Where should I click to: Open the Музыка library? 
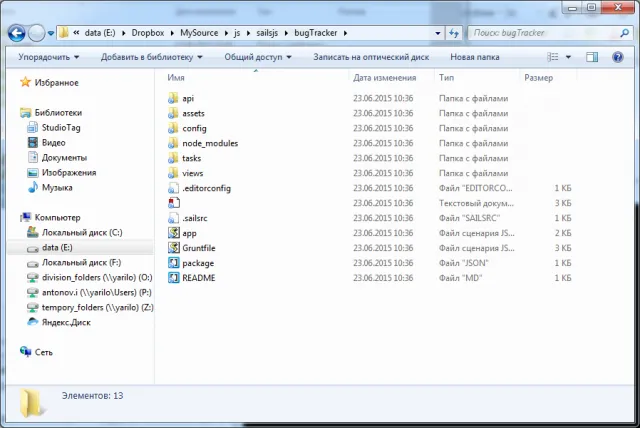click(57, 188)
